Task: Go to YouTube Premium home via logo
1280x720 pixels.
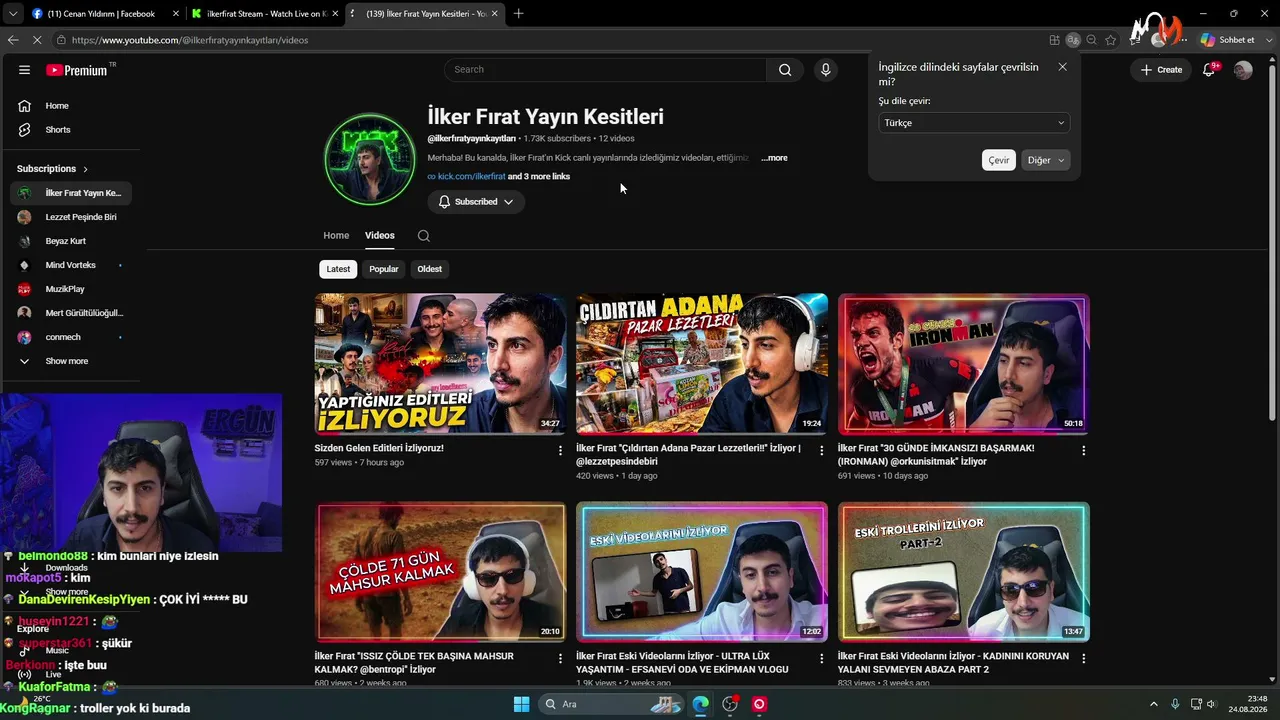Action: coord(77,70)
